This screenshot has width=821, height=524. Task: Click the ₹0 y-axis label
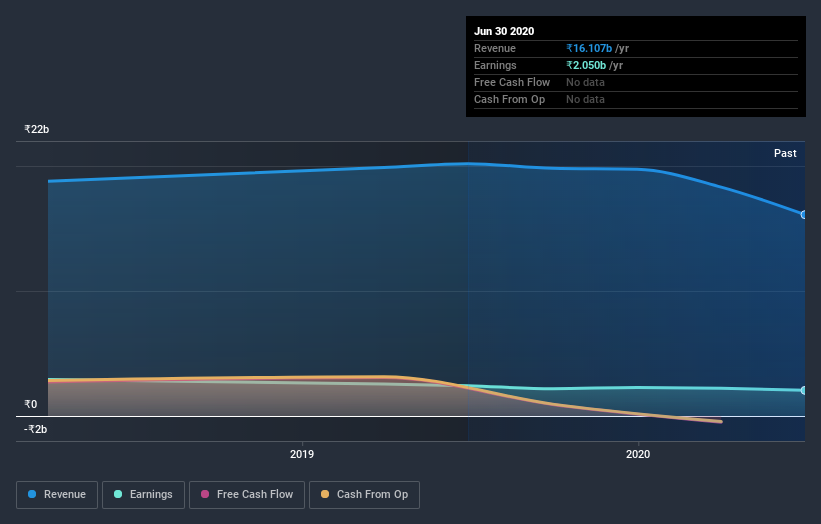(31, 404)
